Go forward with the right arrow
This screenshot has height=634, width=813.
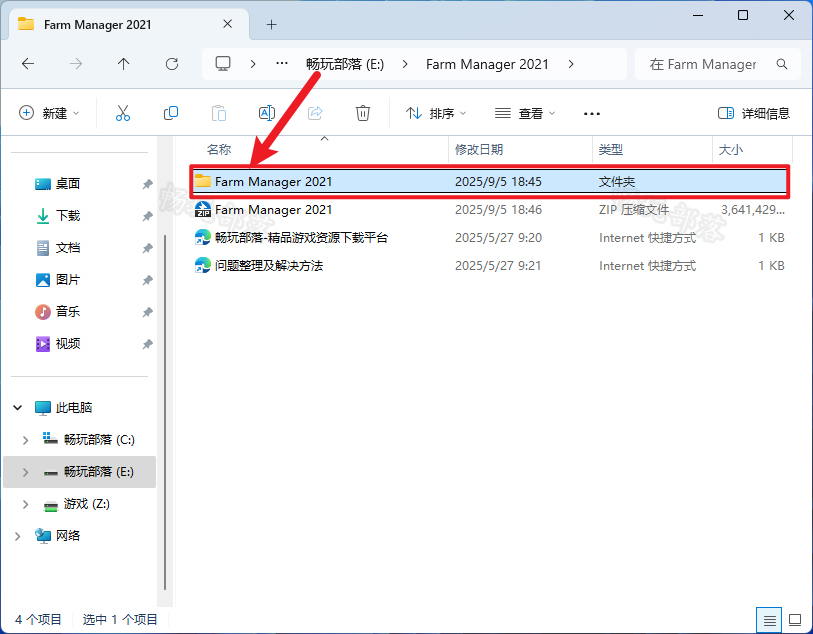(76, 64)
